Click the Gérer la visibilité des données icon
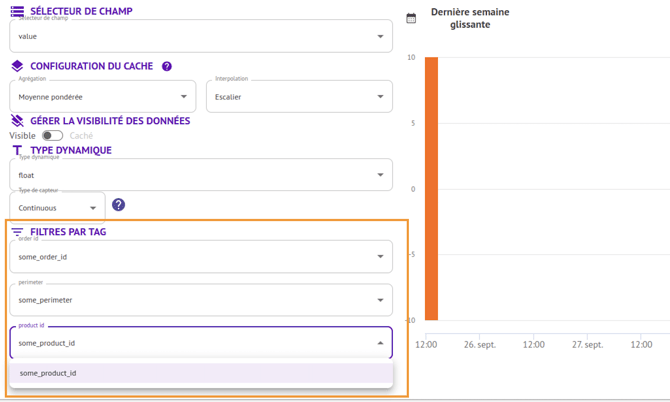Screen dimensions: 670x402 click(17, 121)
